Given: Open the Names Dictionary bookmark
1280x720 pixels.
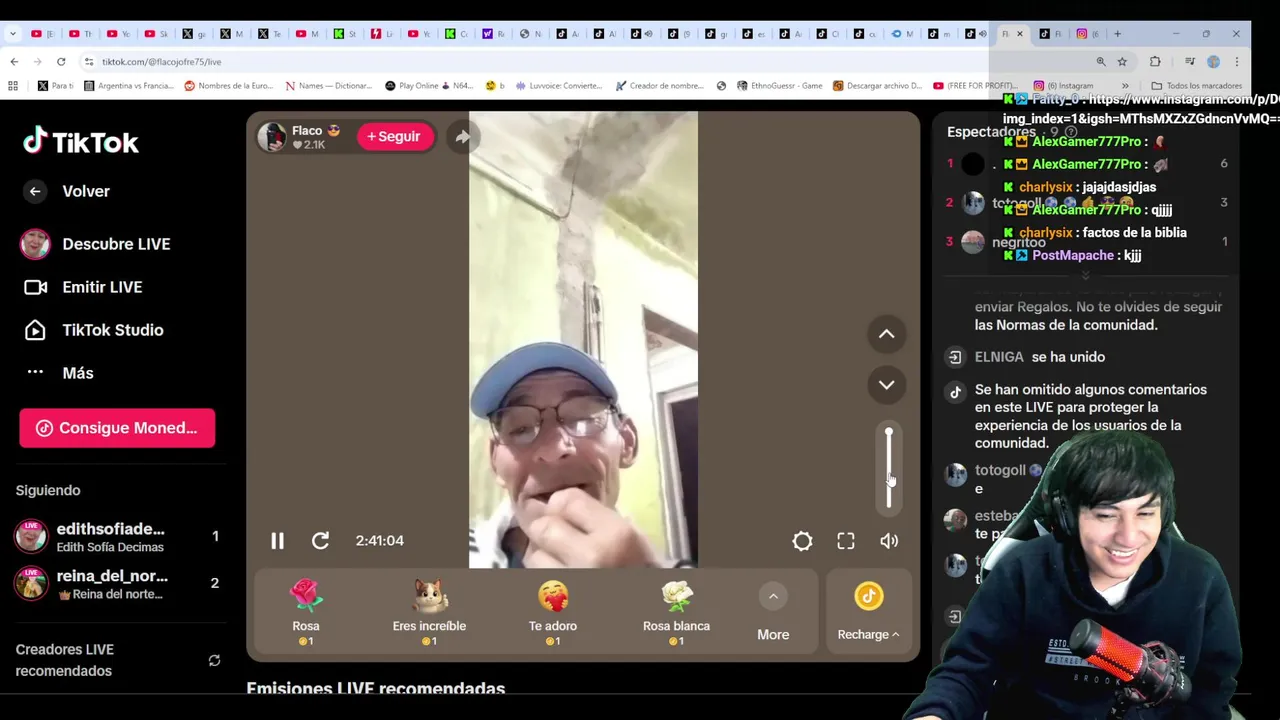Looking at the screenshot, I should pyautogui.click(x=329, y=86).
